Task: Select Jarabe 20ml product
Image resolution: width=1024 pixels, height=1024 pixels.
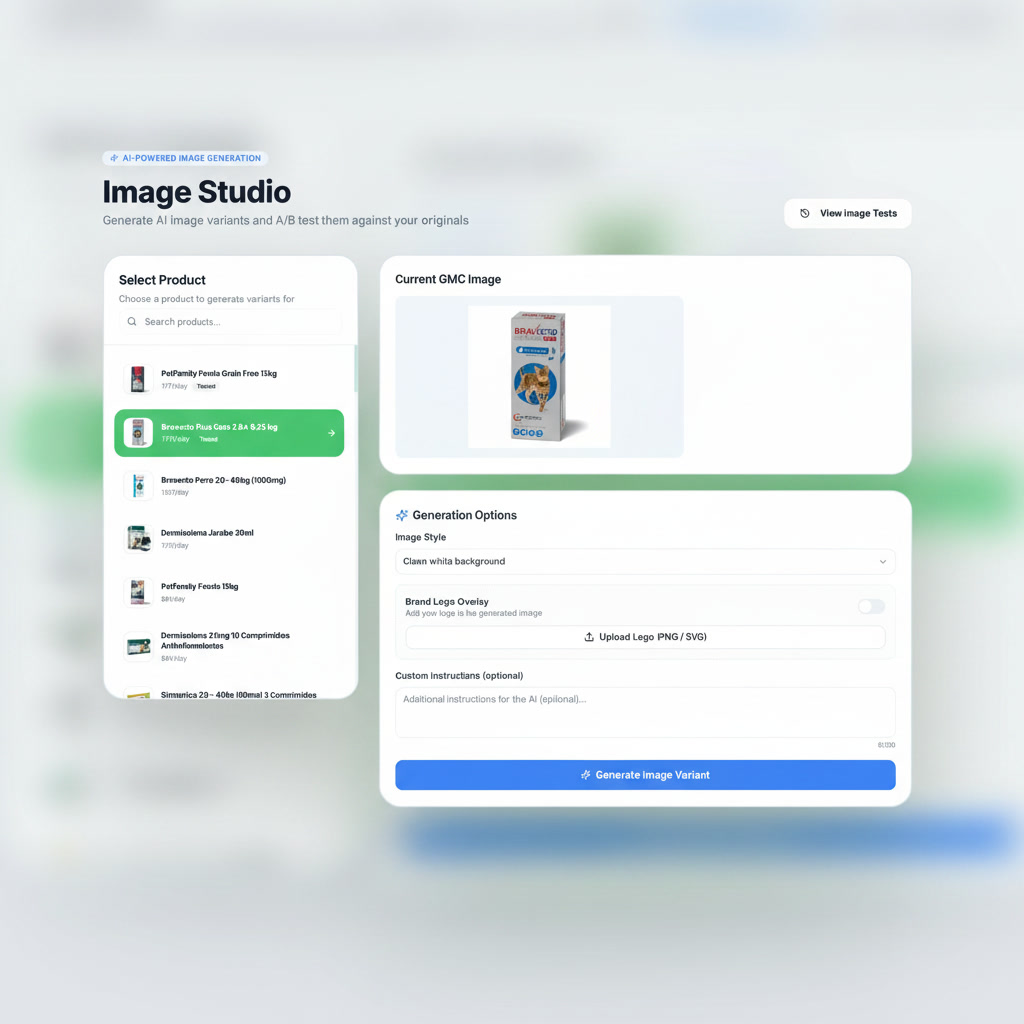Action: (x=229, y=539)
